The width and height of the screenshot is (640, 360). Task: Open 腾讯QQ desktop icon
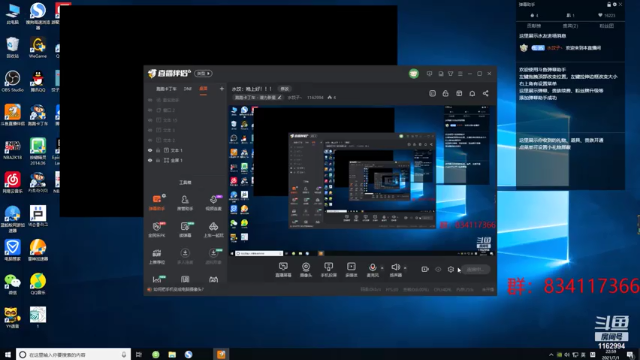point(38,81)
